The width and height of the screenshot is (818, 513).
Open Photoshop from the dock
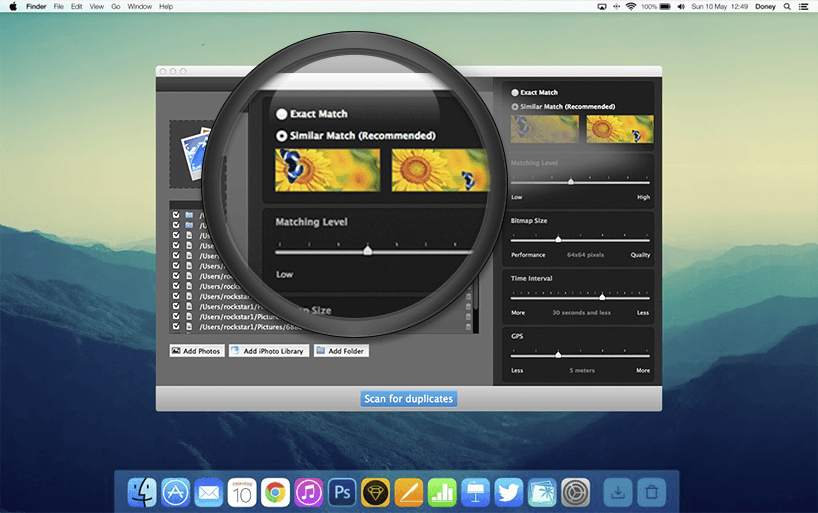click(x=342, y=492)
